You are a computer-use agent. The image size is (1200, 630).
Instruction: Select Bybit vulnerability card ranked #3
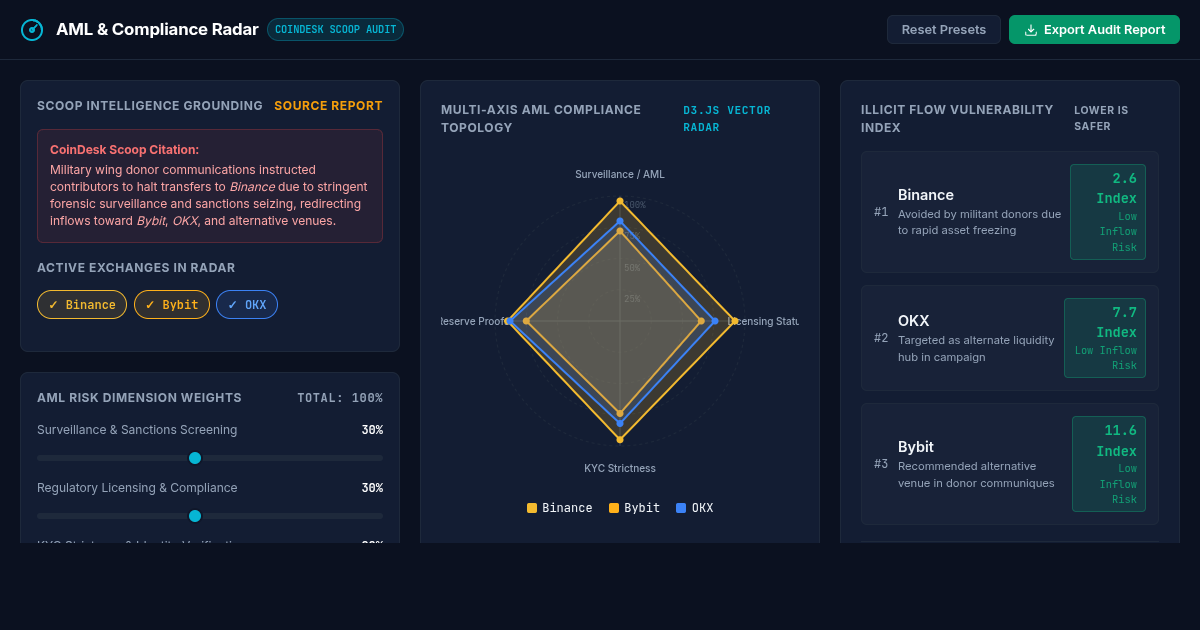coord(1010,464)
